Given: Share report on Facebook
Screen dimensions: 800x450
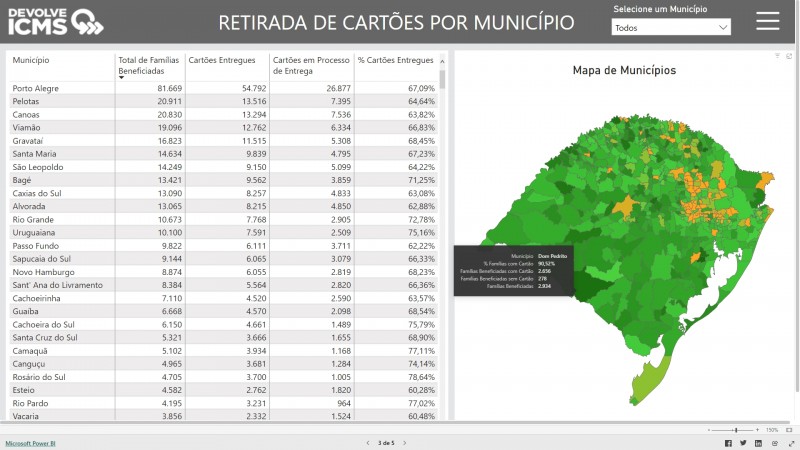Looking at the screenshot, I should point(728,442).
